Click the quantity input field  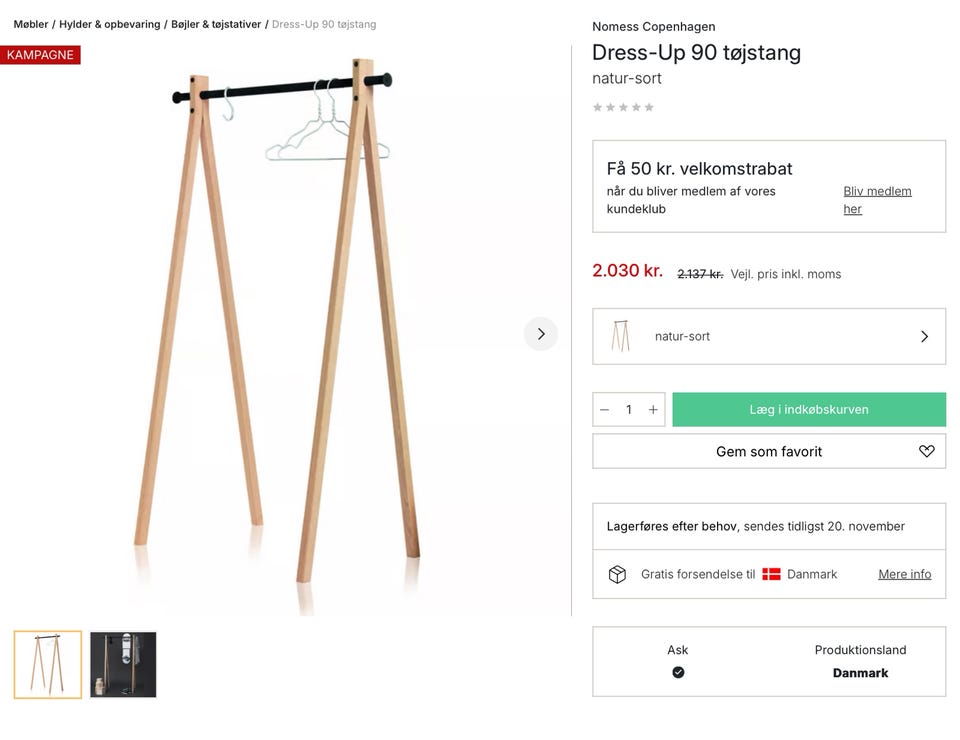tap(629, 410)
